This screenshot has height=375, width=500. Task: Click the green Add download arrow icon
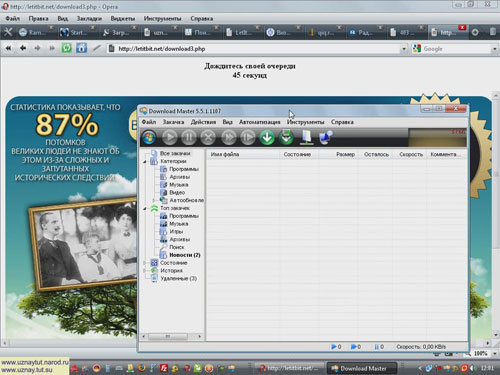tap(267, 137)
